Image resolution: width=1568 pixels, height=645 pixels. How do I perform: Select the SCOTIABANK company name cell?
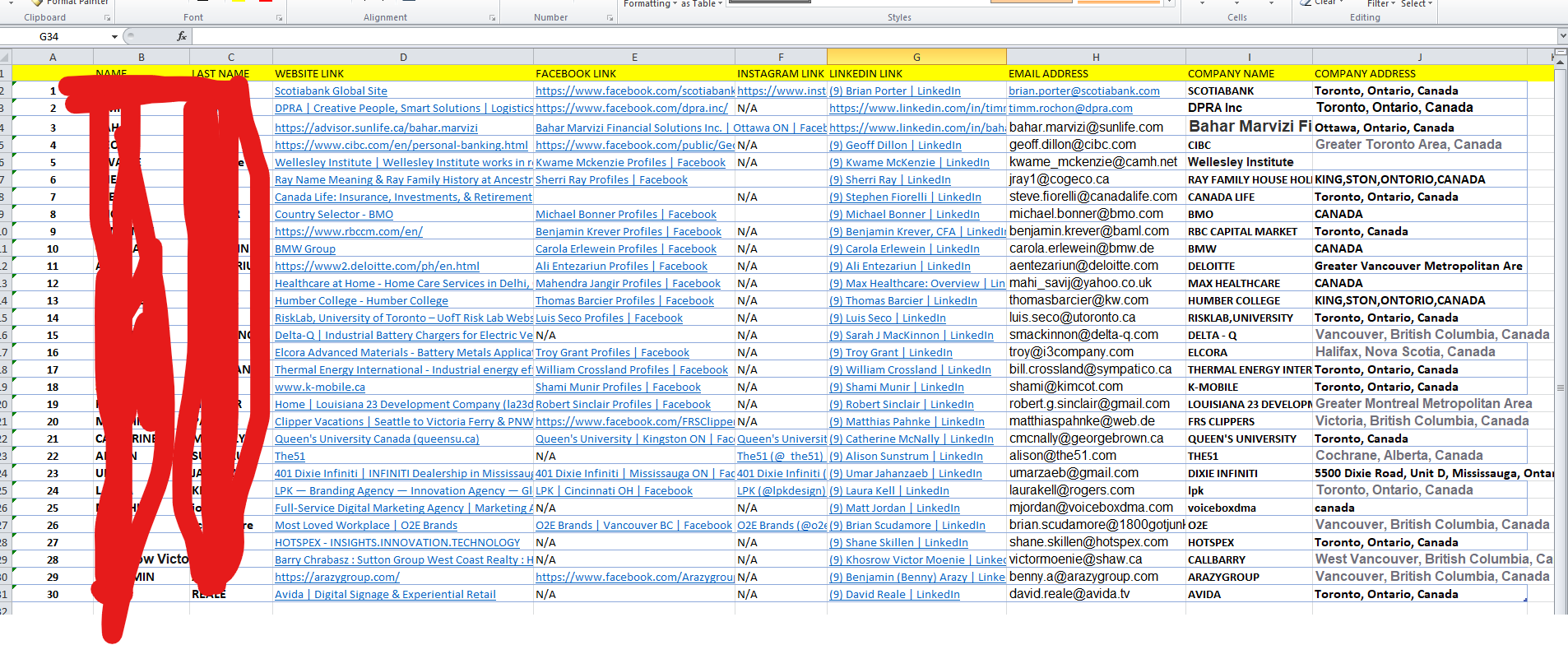coord(1249,91)
